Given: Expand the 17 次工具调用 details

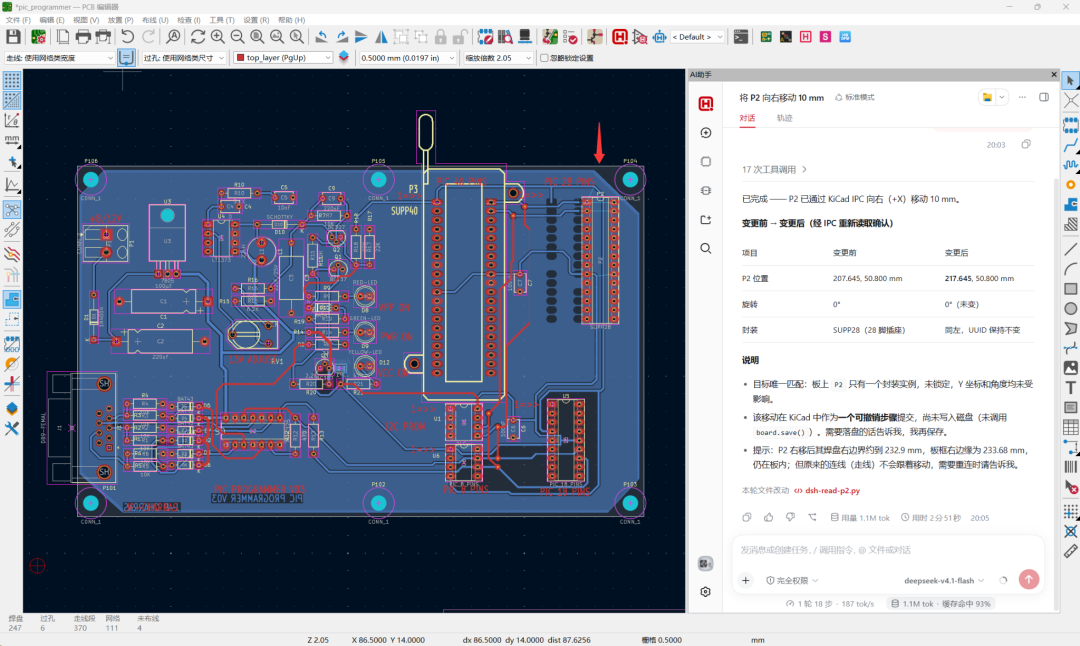Looking at the screenshot, I should click(774, 169).
